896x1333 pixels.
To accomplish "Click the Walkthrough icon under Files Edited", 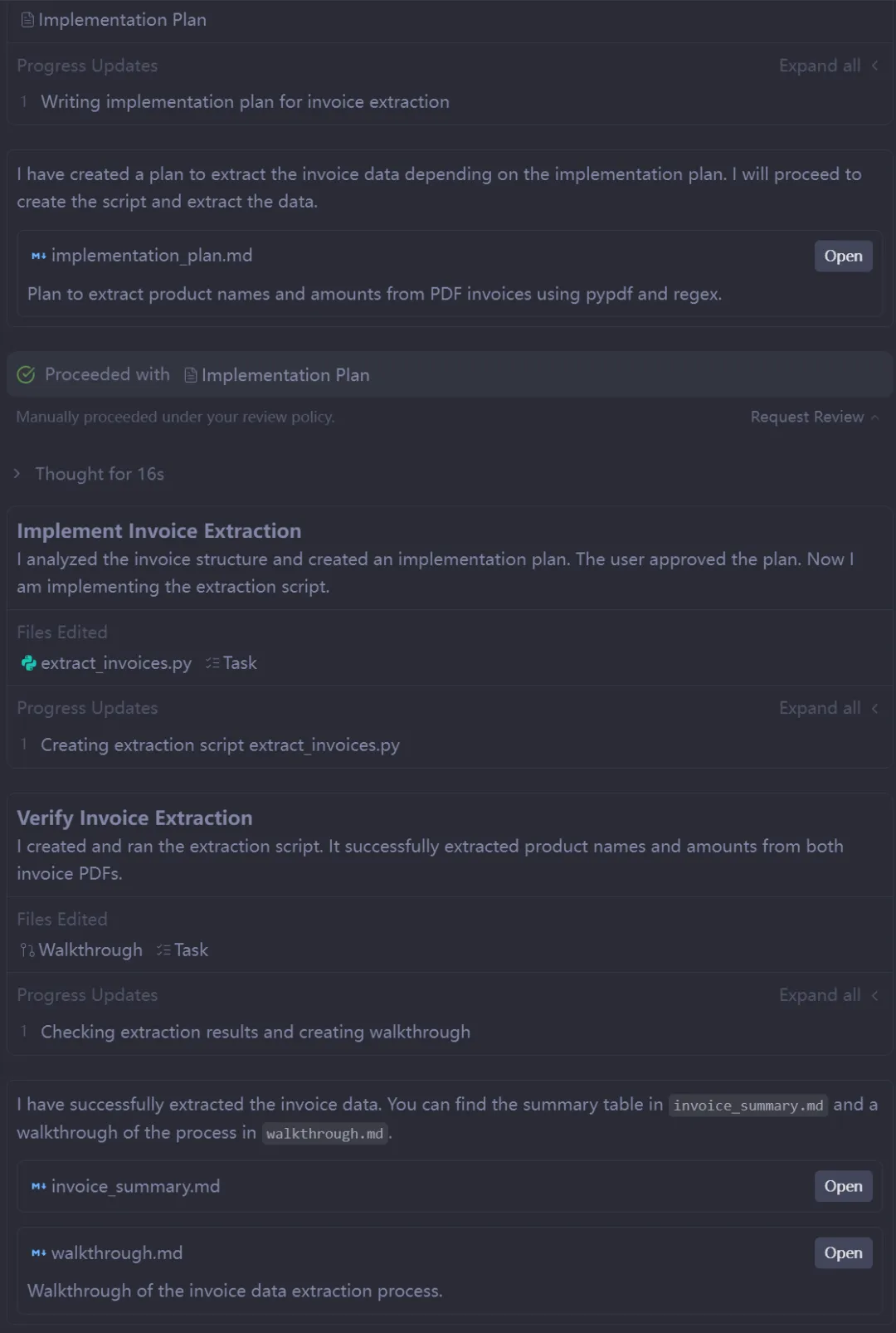I will point(27,950).
